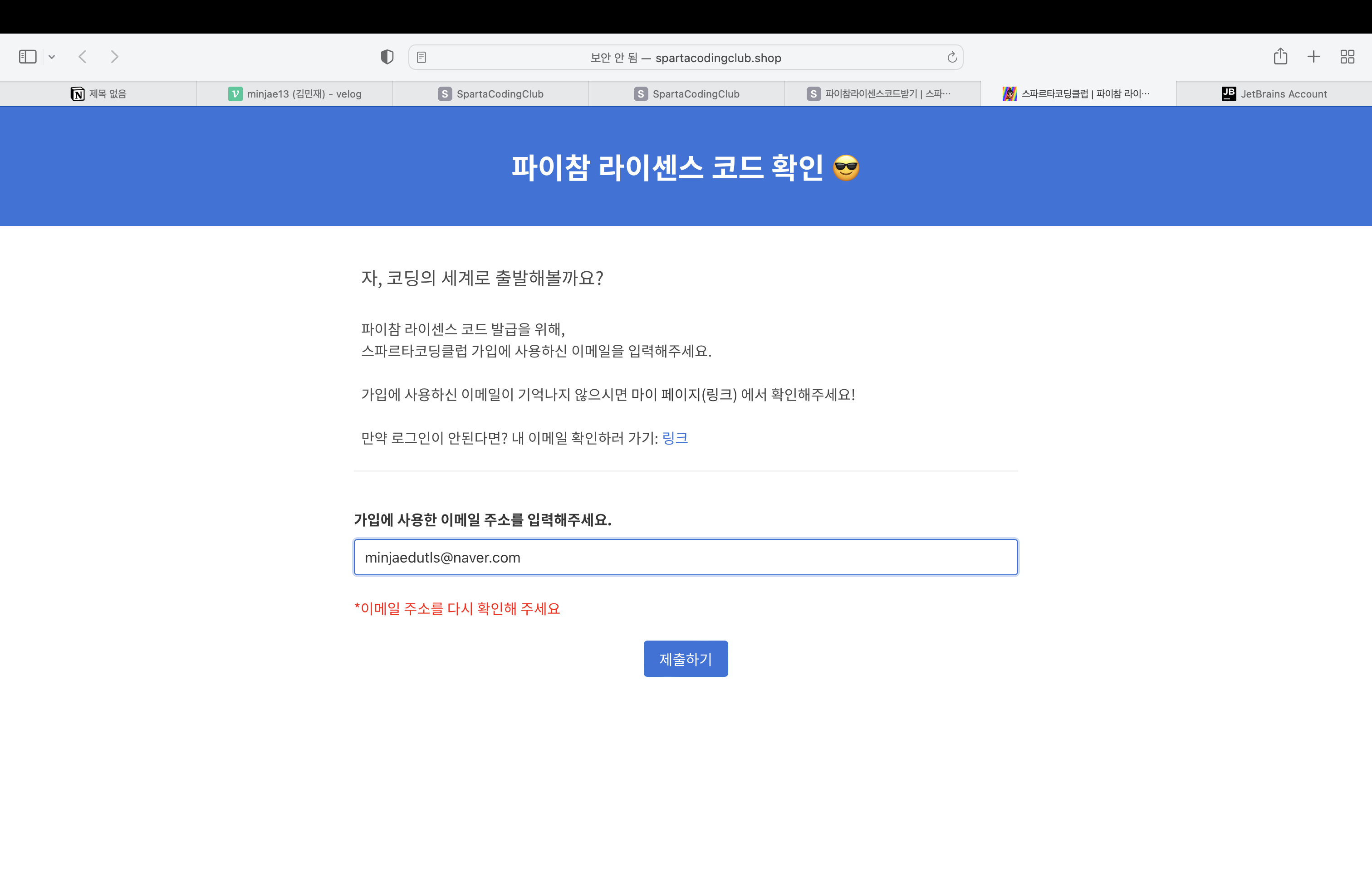Toggle the Safari sidebar icon
The image size is (1372, 891).
[28, 56]
